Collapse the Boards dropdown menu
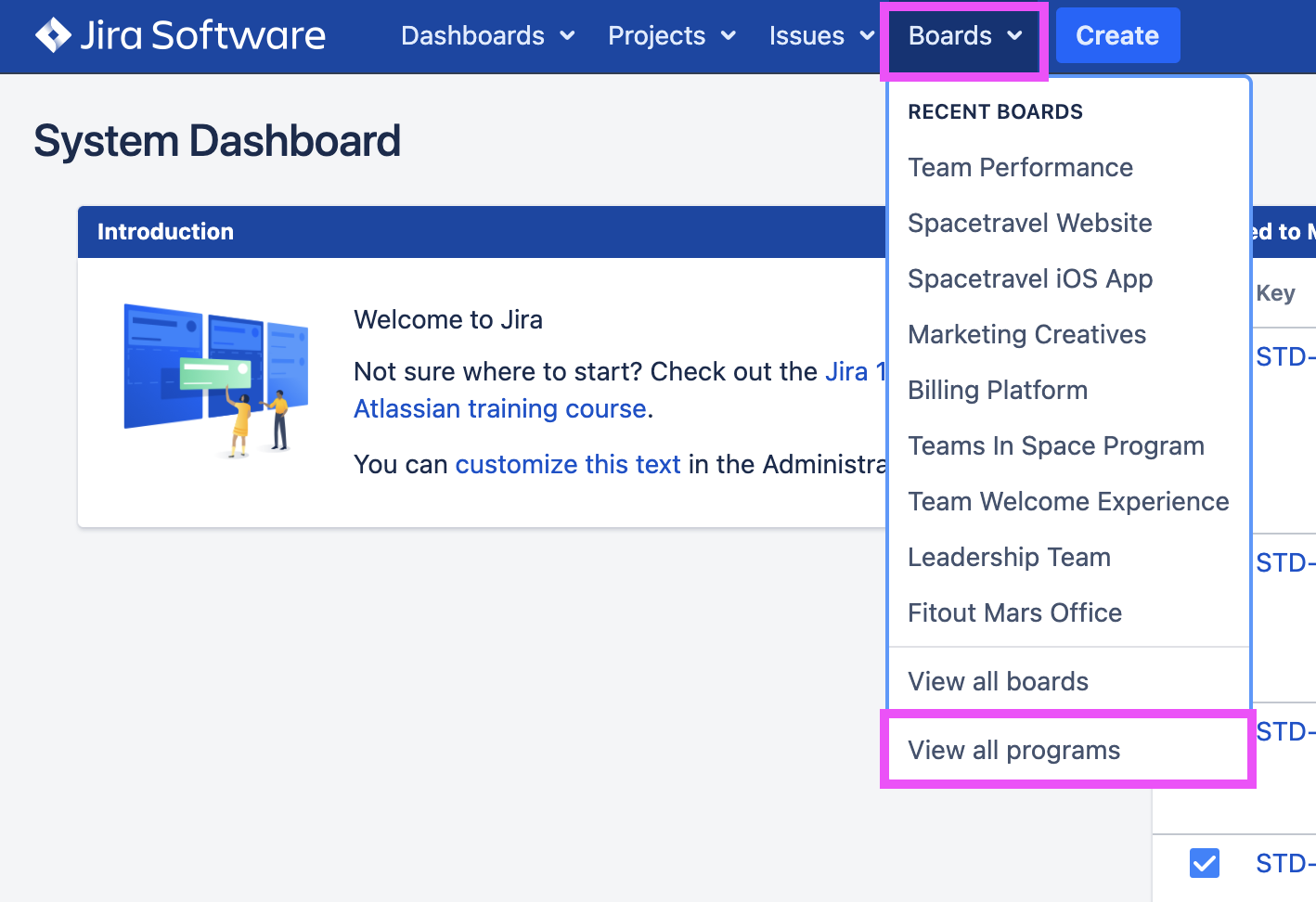Viewport: 1316px width, 902px height. click(x=964, y=36)
